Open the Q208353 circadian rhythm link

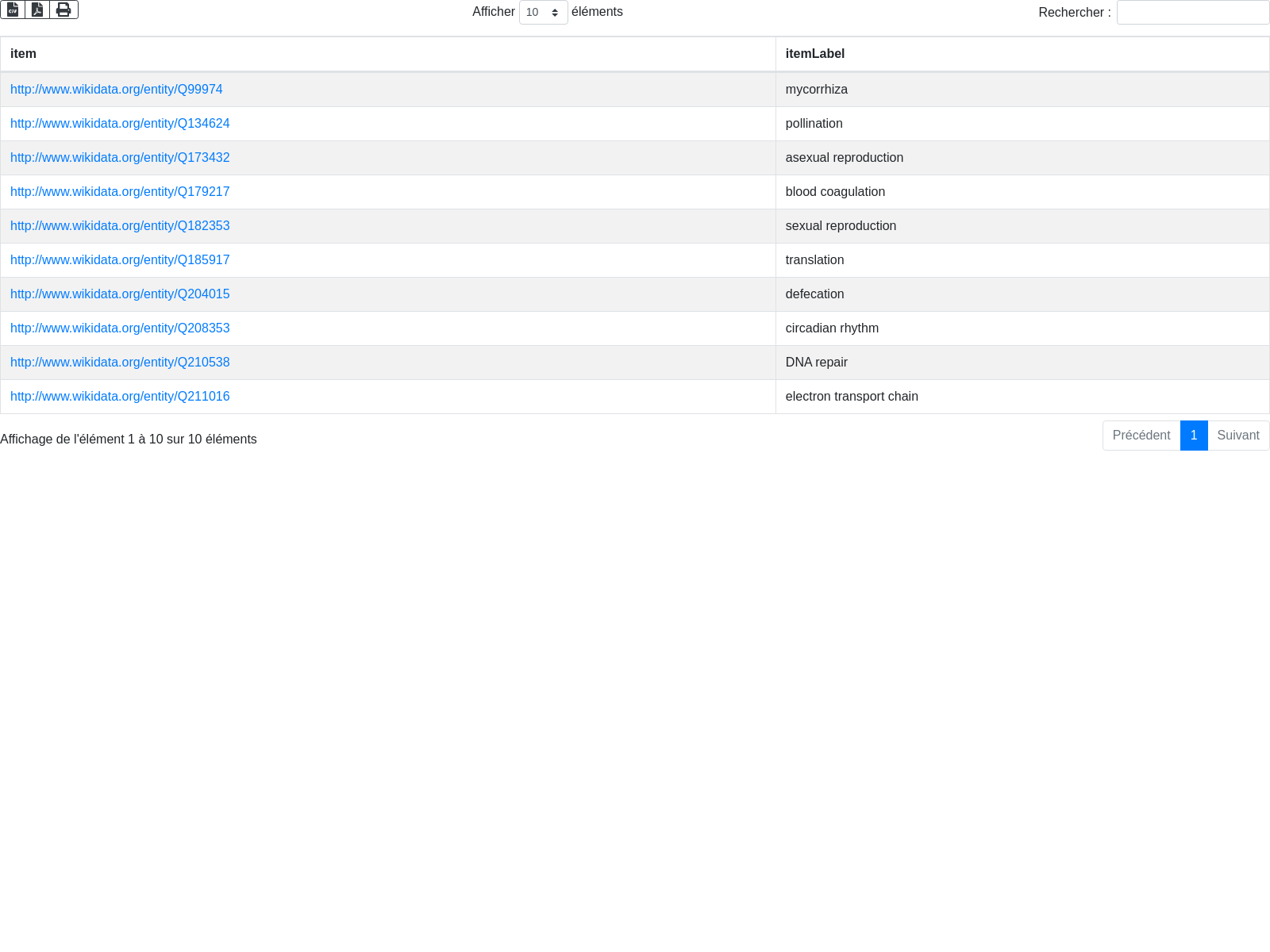coord(120,328)
